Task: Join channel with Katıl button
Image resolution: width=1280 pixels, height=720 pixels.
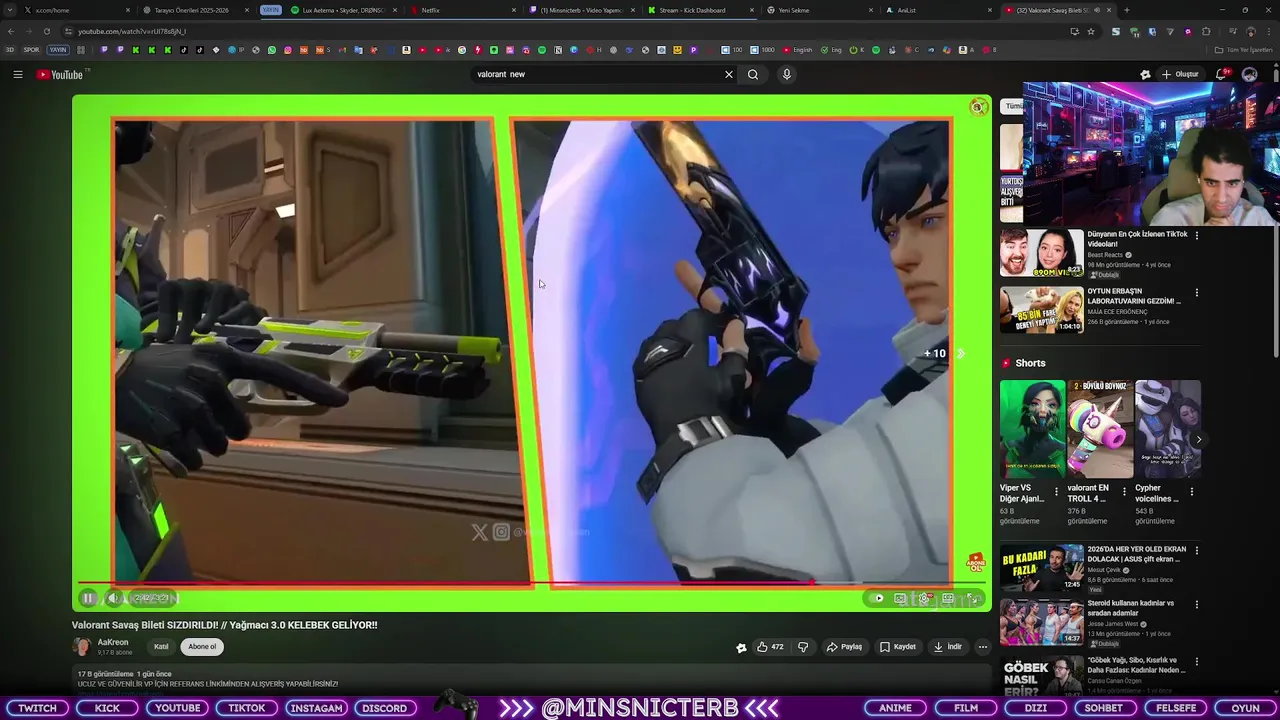Action: 161,647
